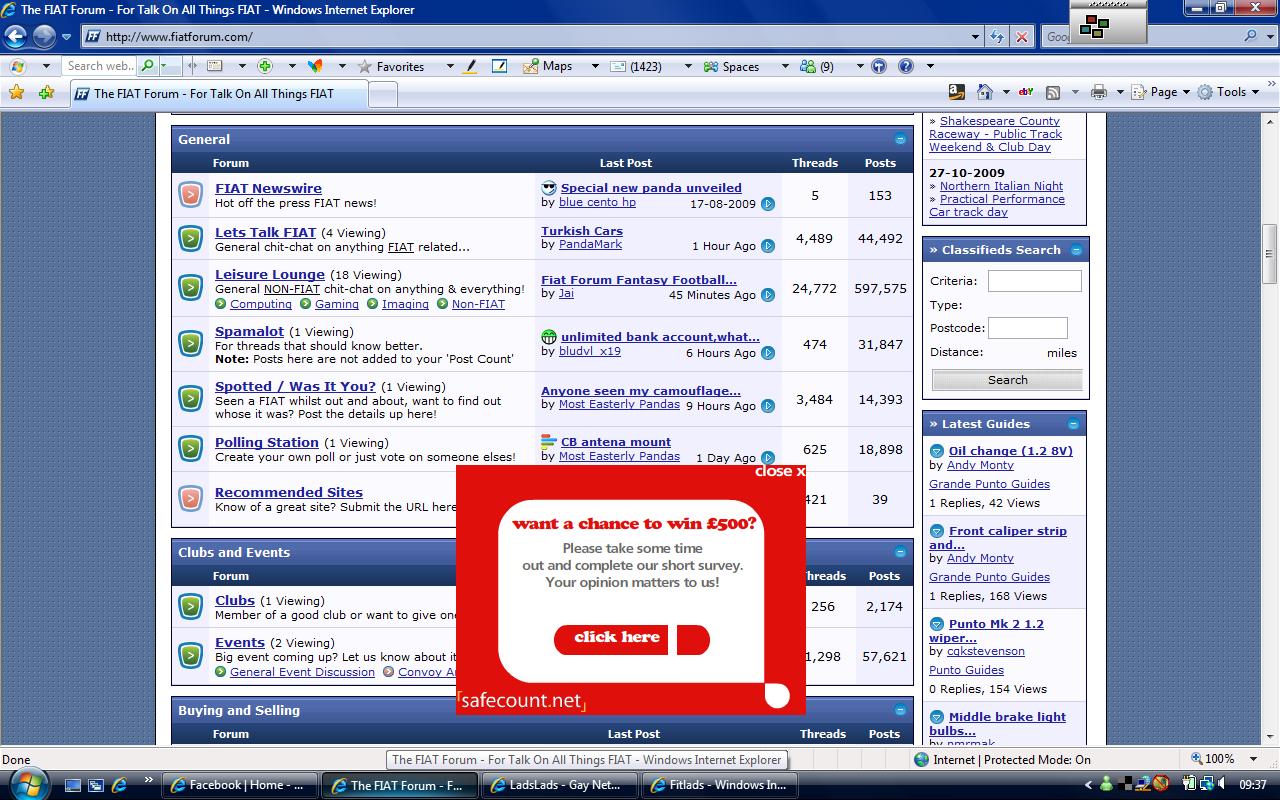The height and width of the screenshot is (800, 1280).
Task: Click the Leisure Lounge forum status icon
Action: [x=190, y=288]
